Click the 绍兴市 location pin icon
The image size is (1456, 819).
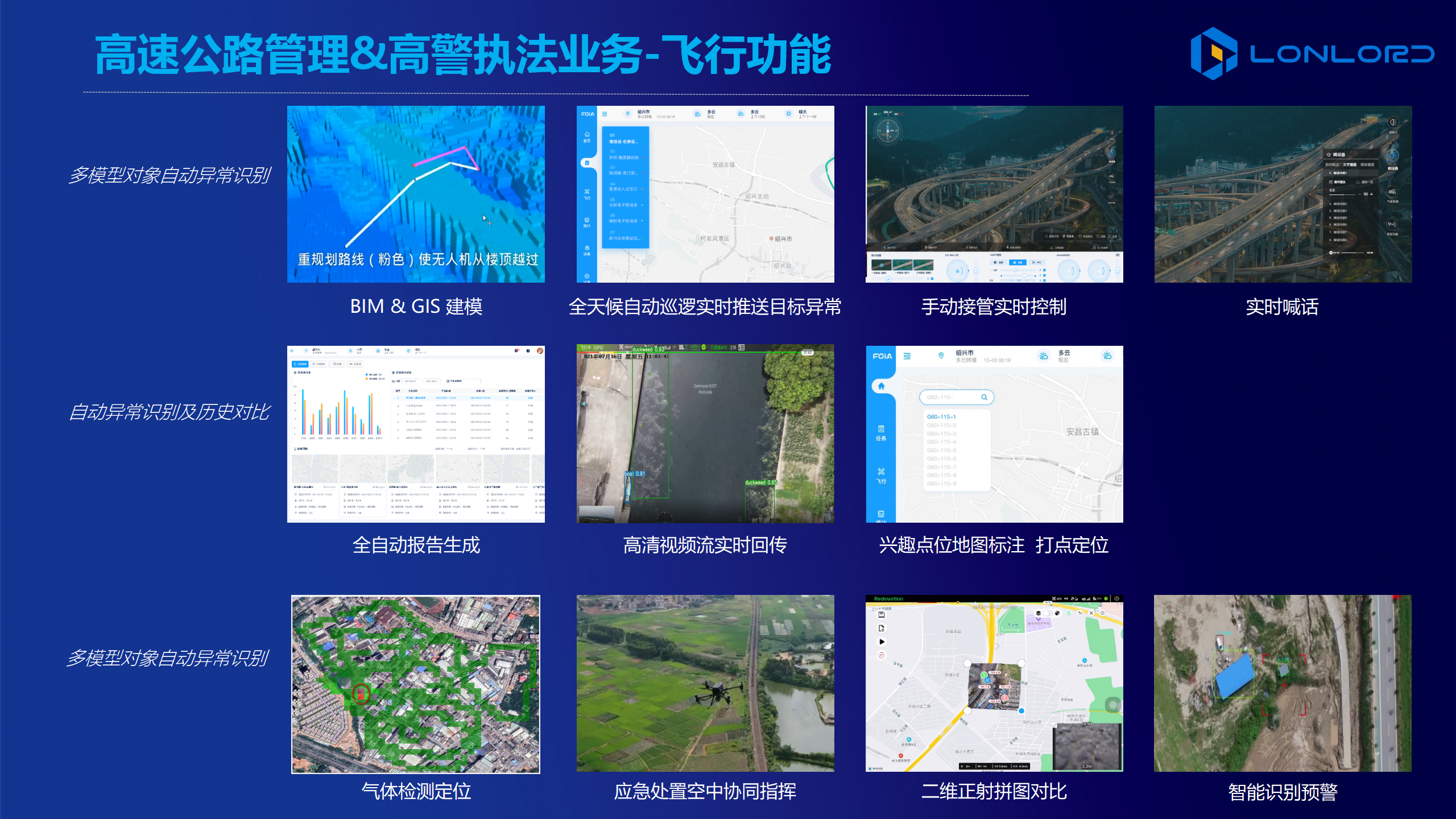coord(941,355)
